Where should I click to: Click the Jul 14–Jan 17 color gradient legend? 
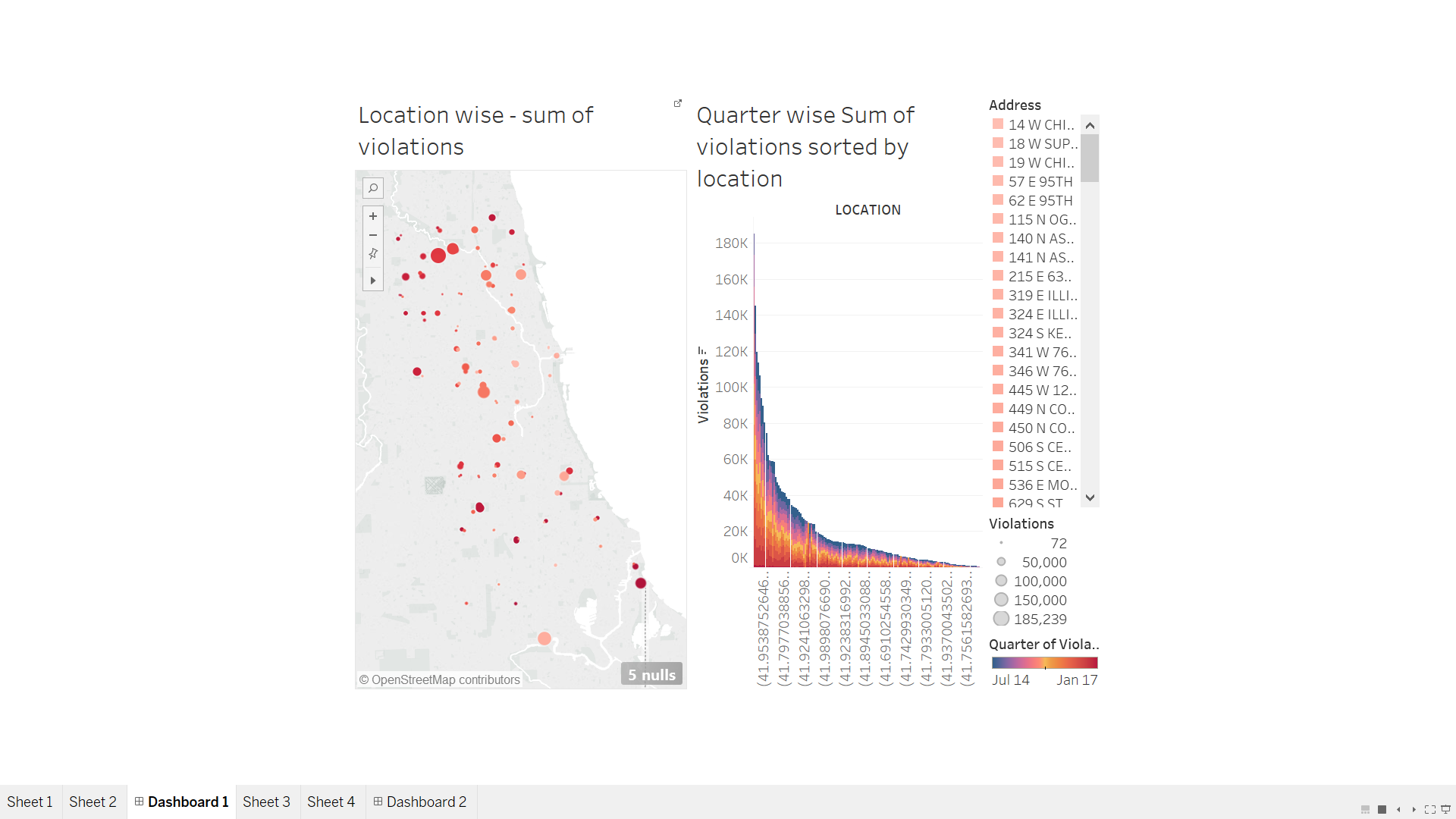pos(1044,661)
